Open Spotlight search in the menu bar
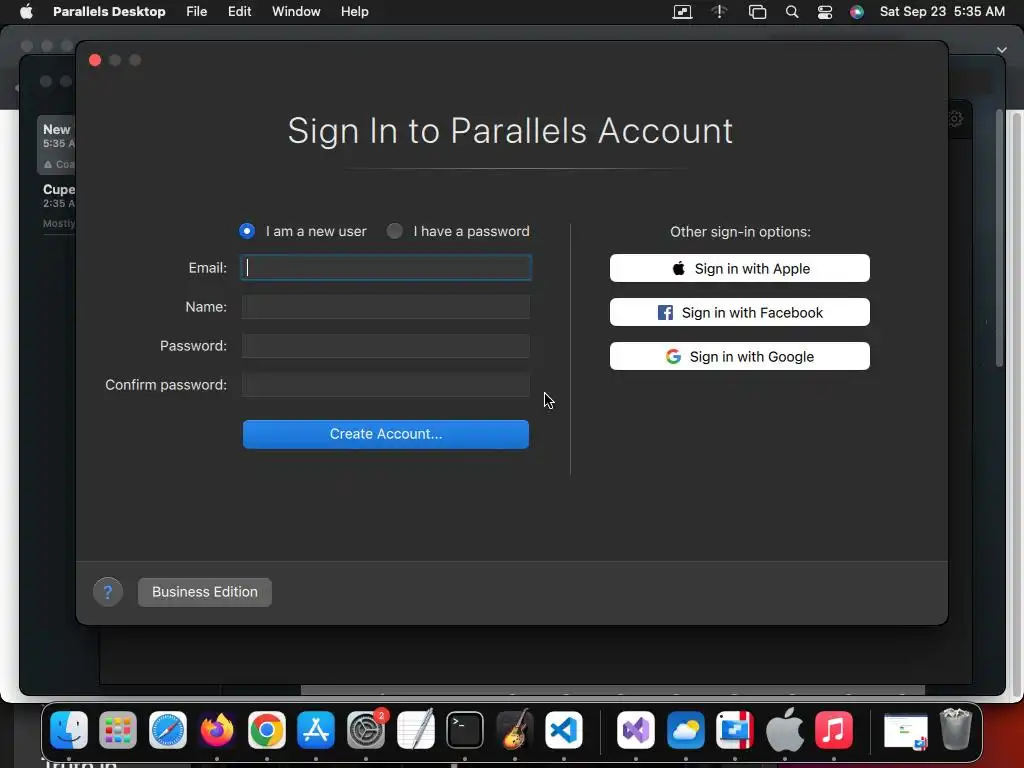The height and width of the screenshot is (768, 1024). (x=792, y=12)
